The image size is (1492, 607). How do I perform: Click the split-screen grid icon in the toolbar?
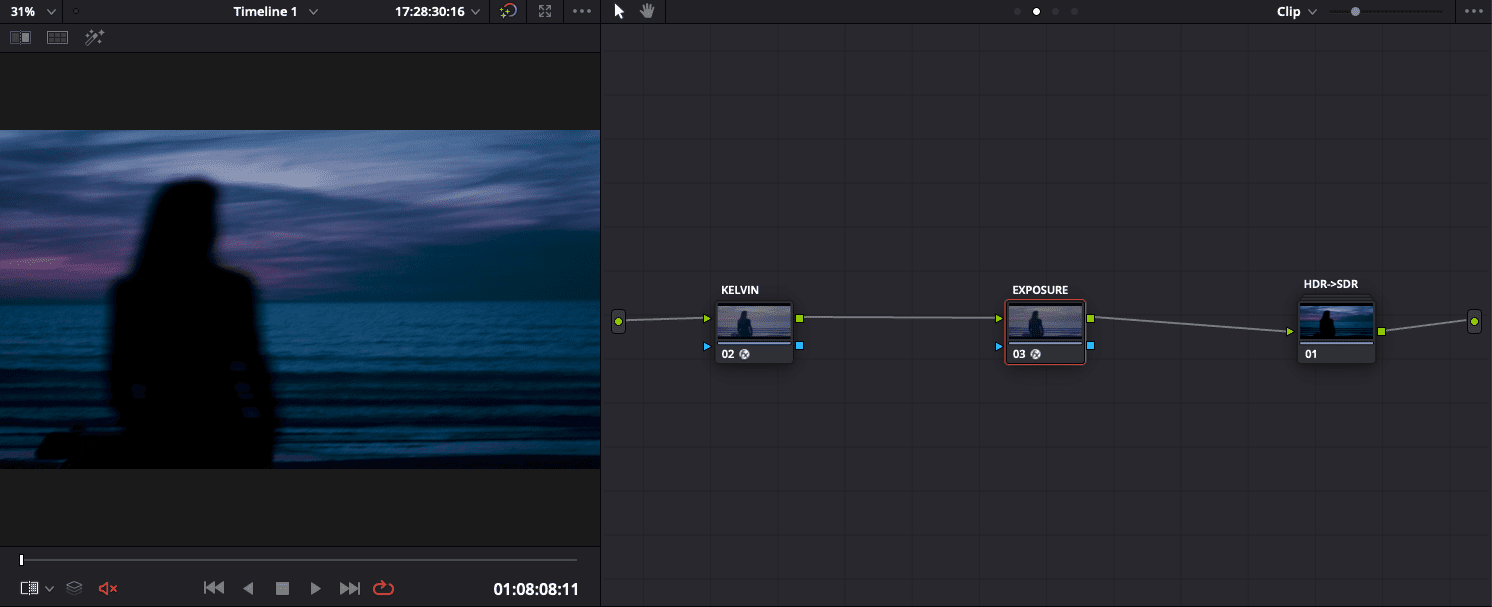[57, 36]
